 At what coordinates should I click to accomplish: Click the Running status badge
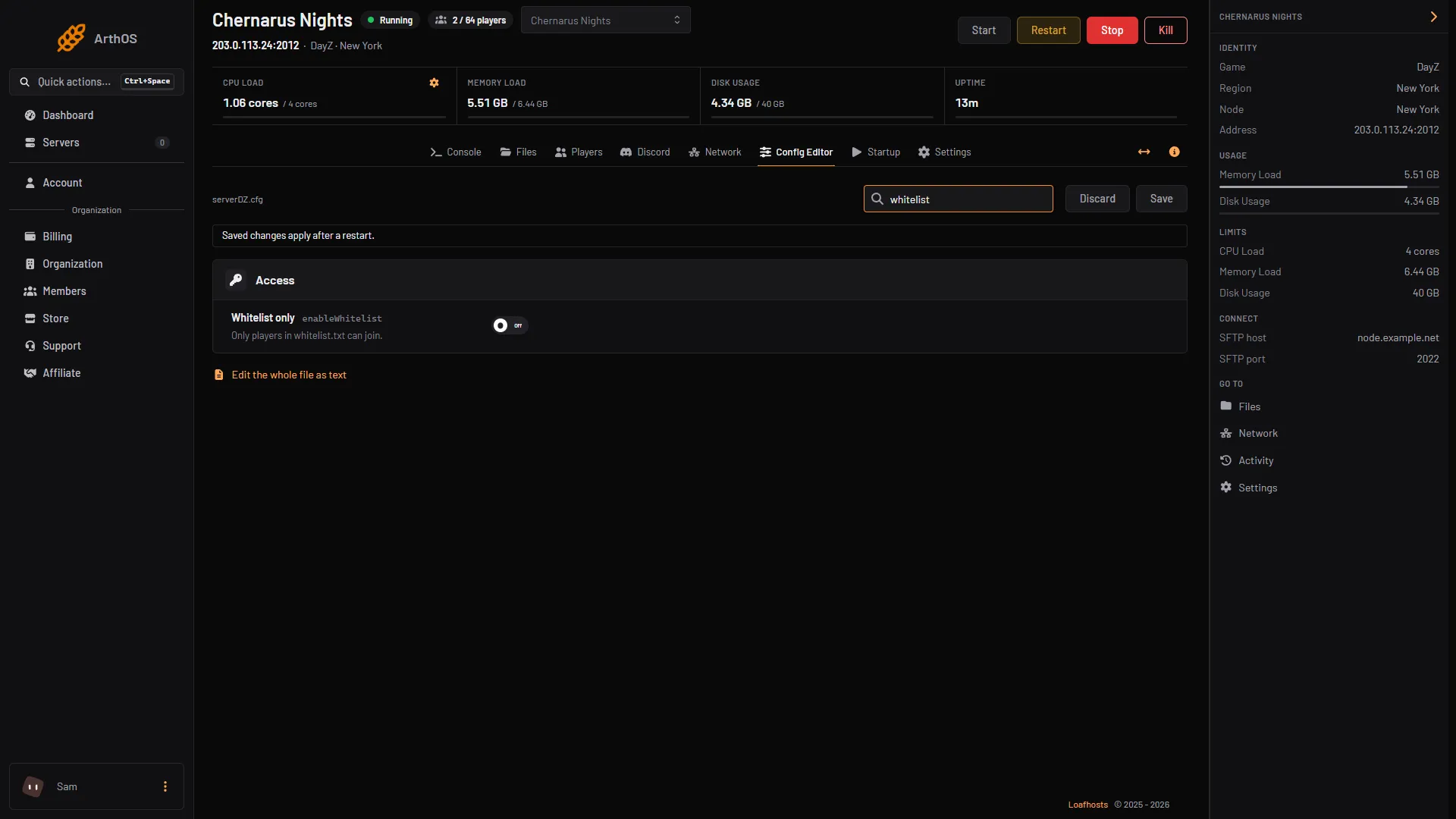click(x=390, y=20)
